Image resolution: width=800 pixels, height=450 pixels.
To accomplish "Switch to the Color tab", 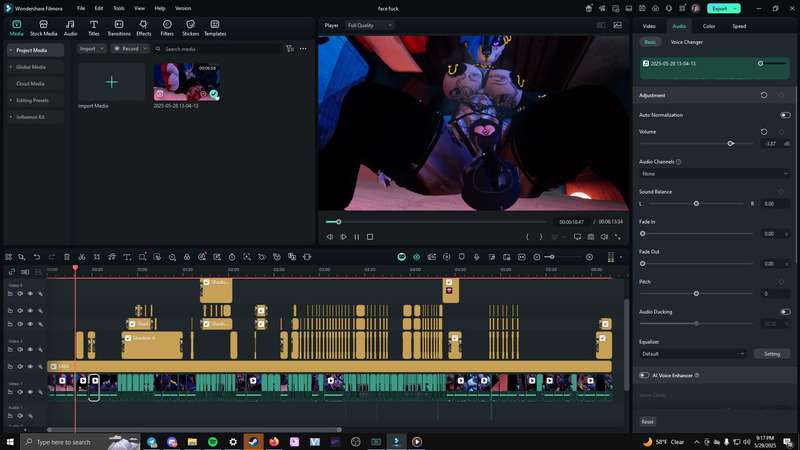I will click(709, 26).
